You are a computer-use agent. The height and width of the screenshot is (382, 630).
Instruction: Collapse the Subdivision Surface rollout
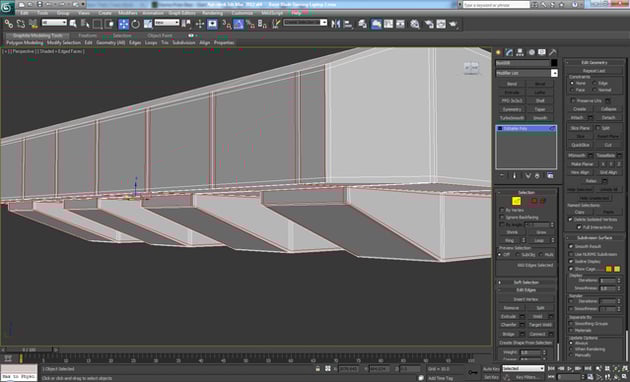coord(595,238)
